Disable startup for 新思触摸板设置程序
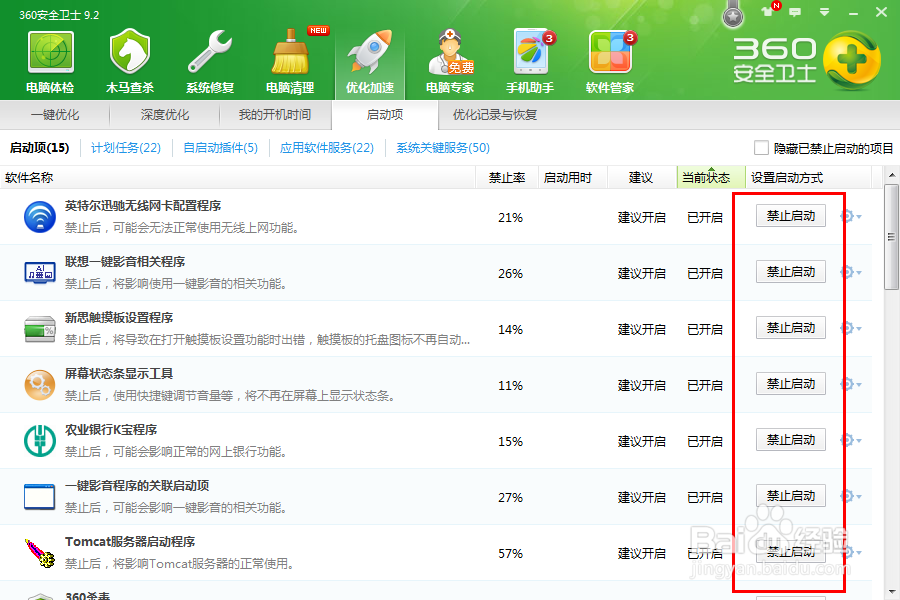 click(x=791, y=328)
